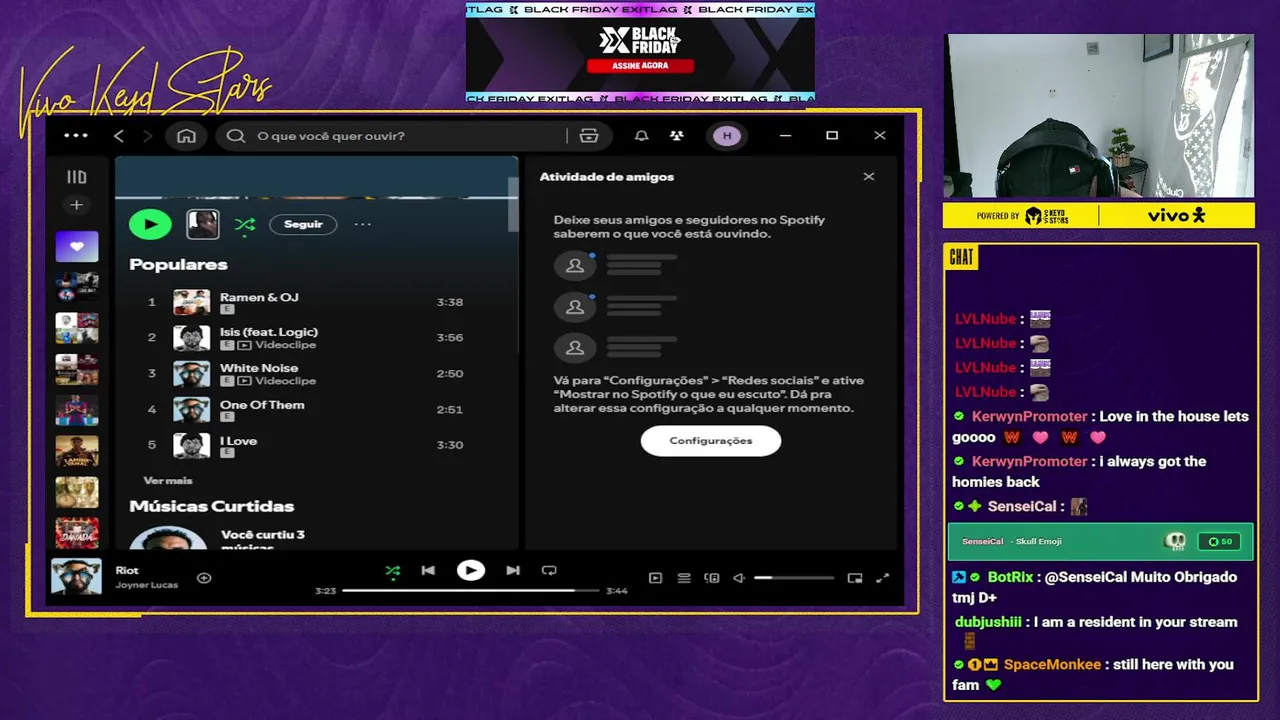Go back with the left arrow
The image size is (1280, 720).
pyautogui.click(x=119, y=136)
